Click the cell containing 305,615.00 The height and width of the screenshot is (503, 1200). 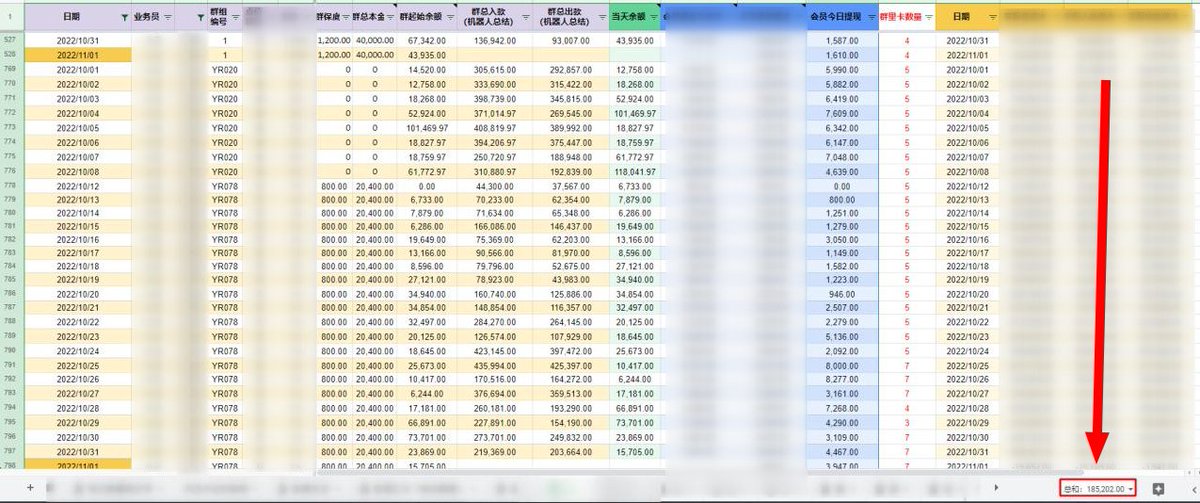(493, 69)
